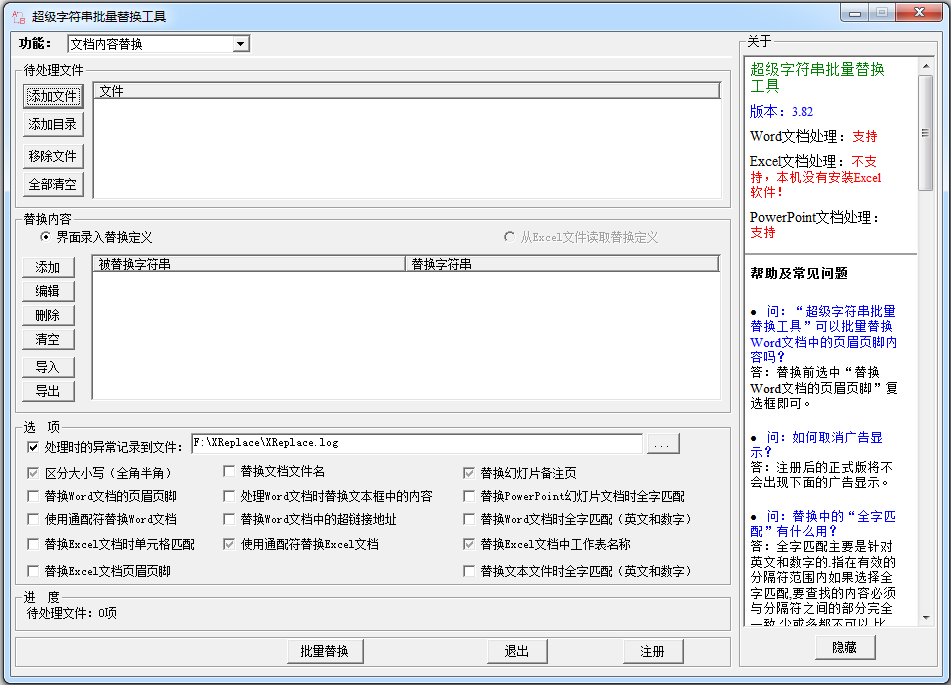The image size is (951, 685).
Task: Enable 替换Excel文档时单元格匹配 checkbox
Action: (x=33, y=544)
